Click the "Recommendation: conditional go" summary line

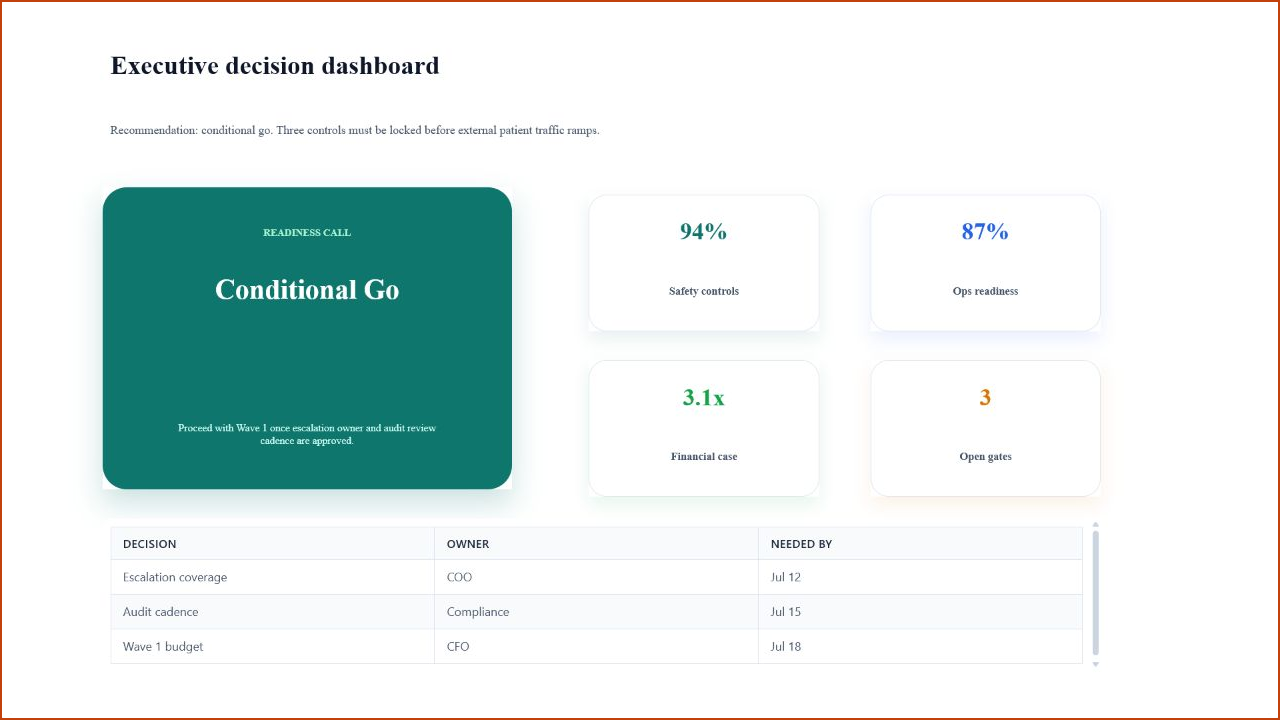[x=355, y=130]
